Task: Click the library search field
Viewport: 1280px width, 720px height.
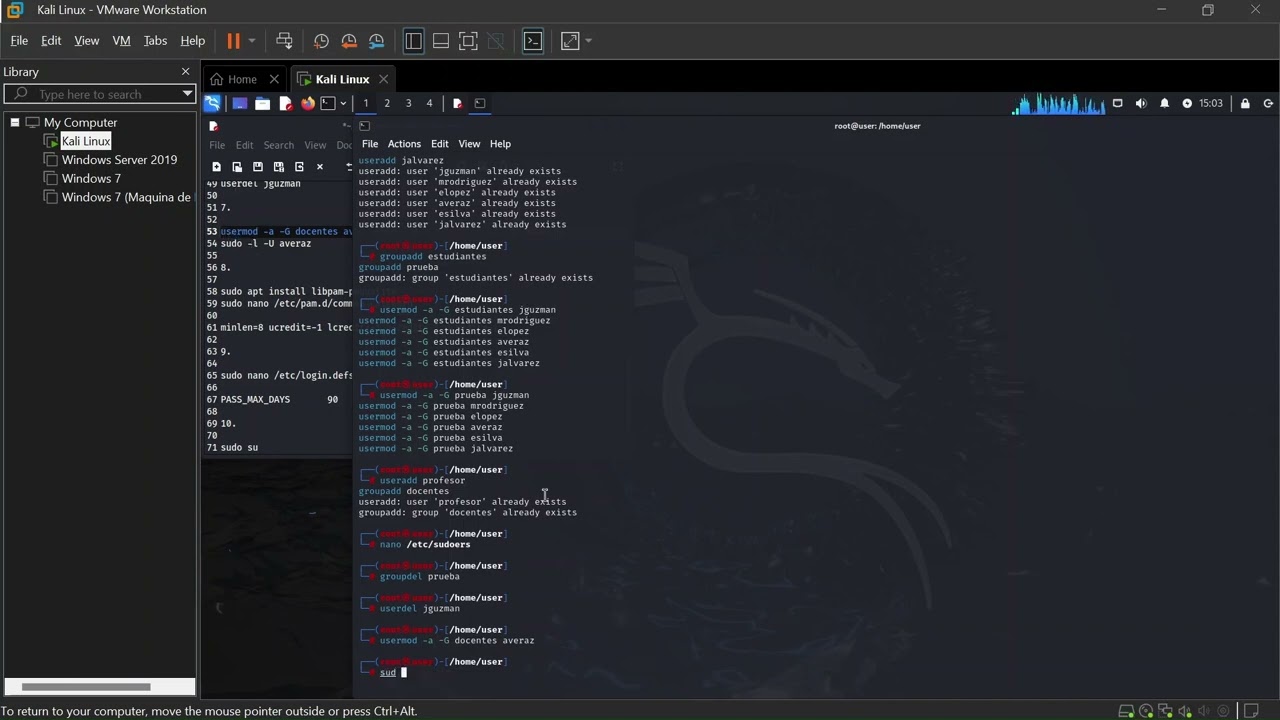Action: point(100,94)
